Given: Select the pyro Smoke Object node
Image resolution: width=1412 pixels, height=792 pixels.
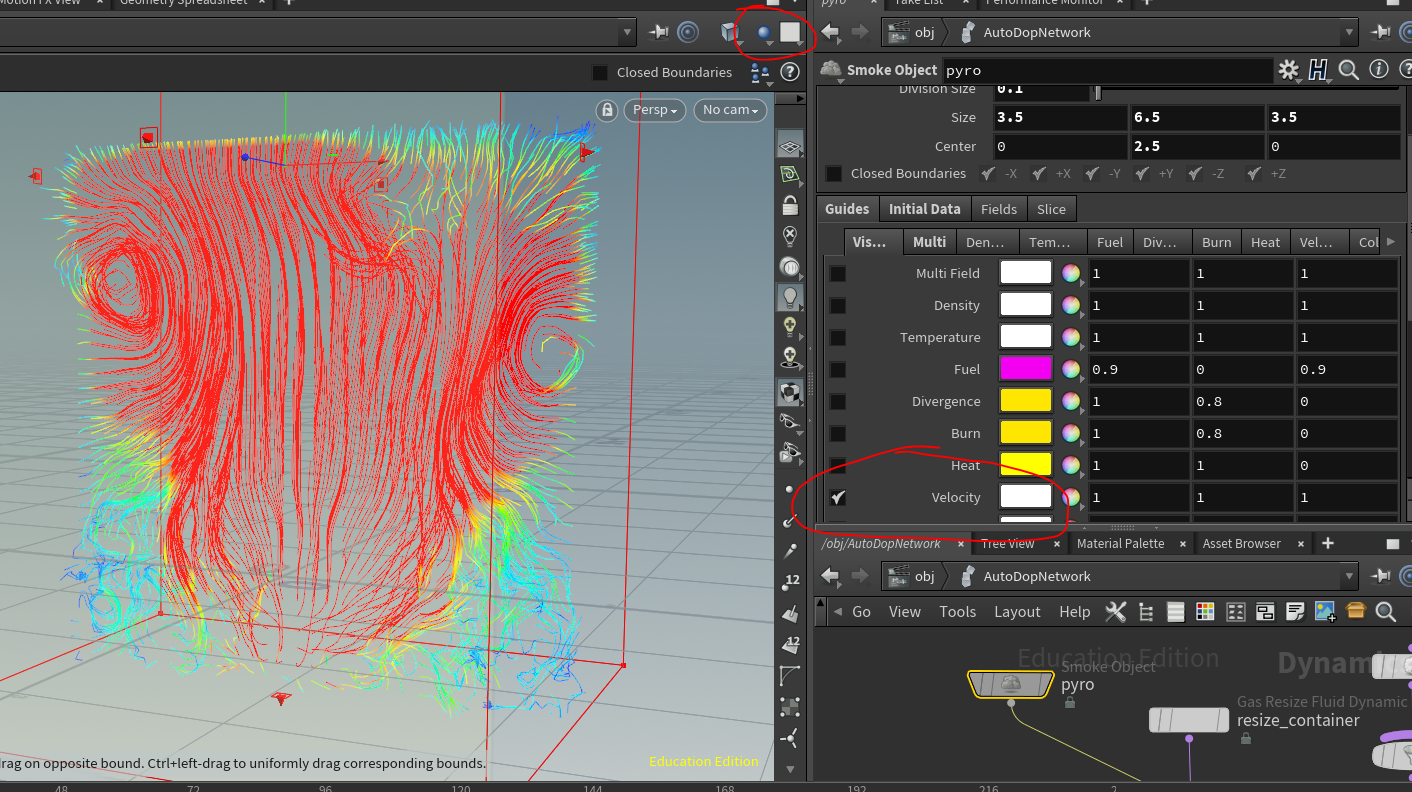Looking at the screenshot, I should click(x=1010, y=684).
